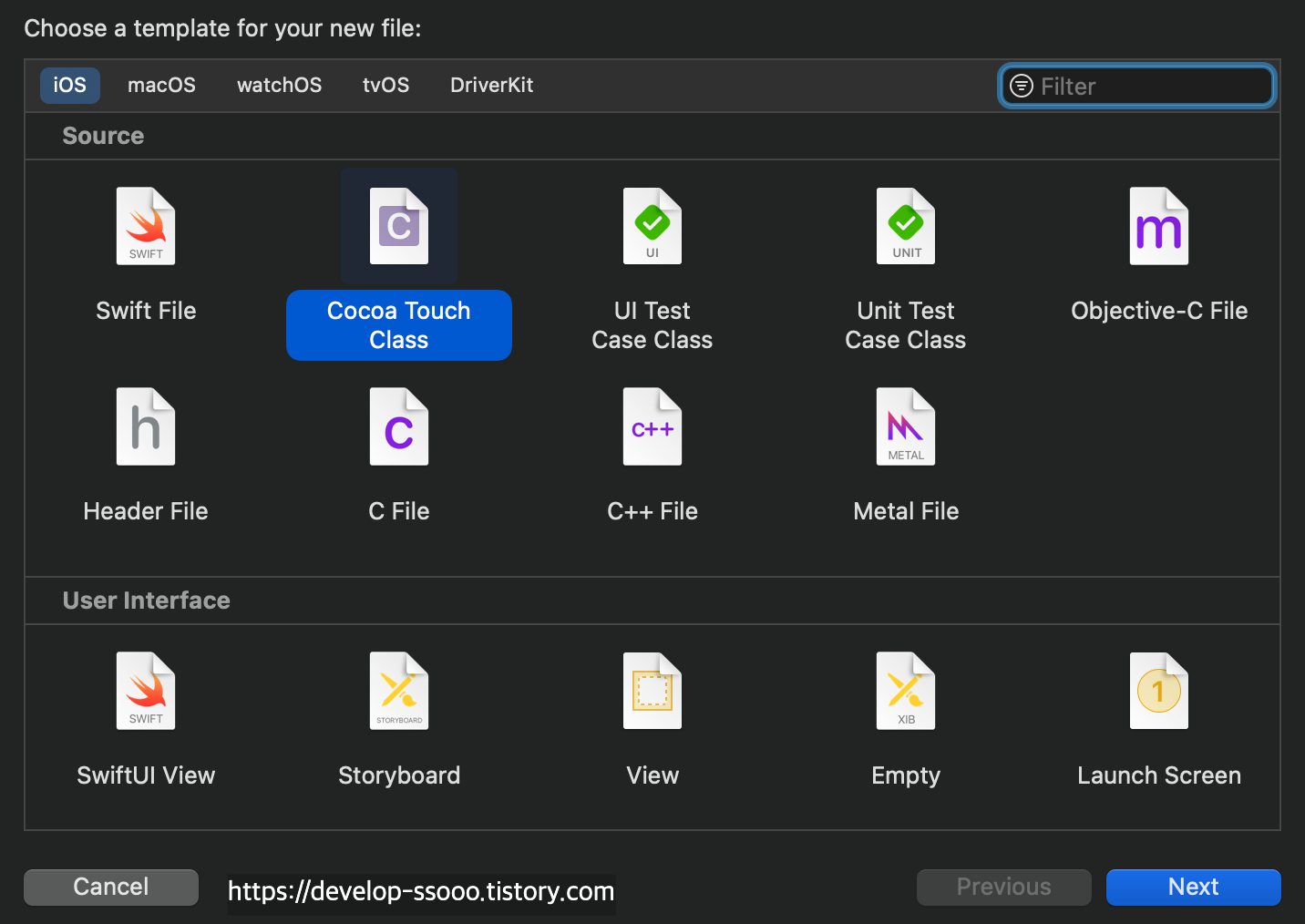Select the C File template icon
Viewport: 1305px width, 924px height.
tap(399, 426)
